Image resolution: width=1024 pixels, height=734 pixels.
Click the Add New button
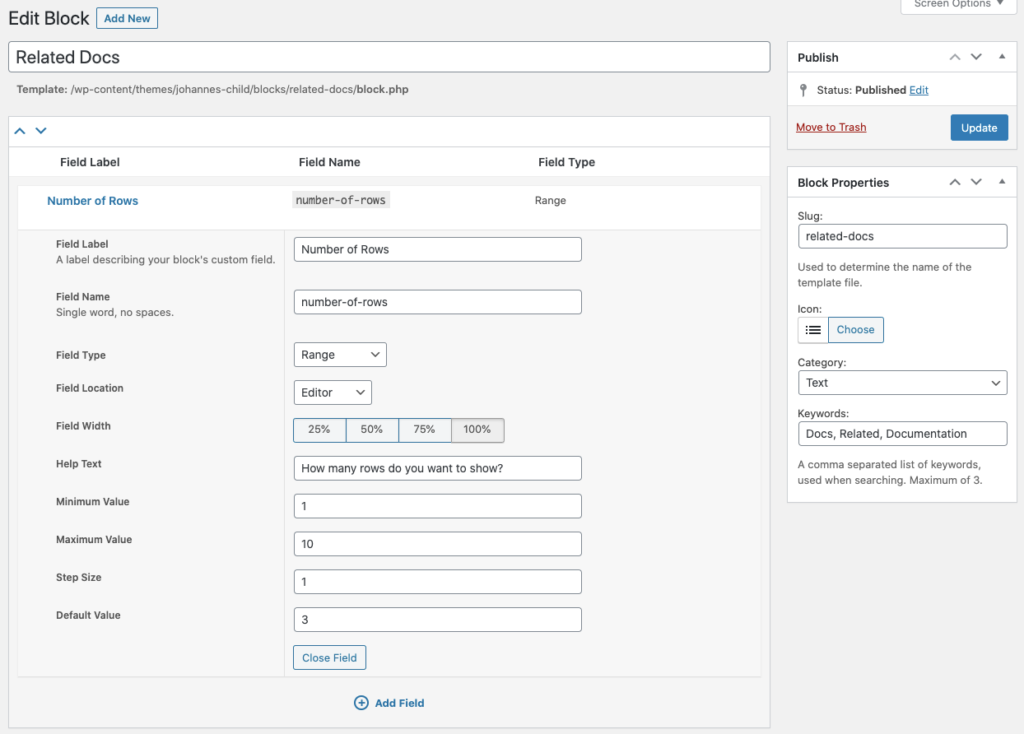[127, 18]
